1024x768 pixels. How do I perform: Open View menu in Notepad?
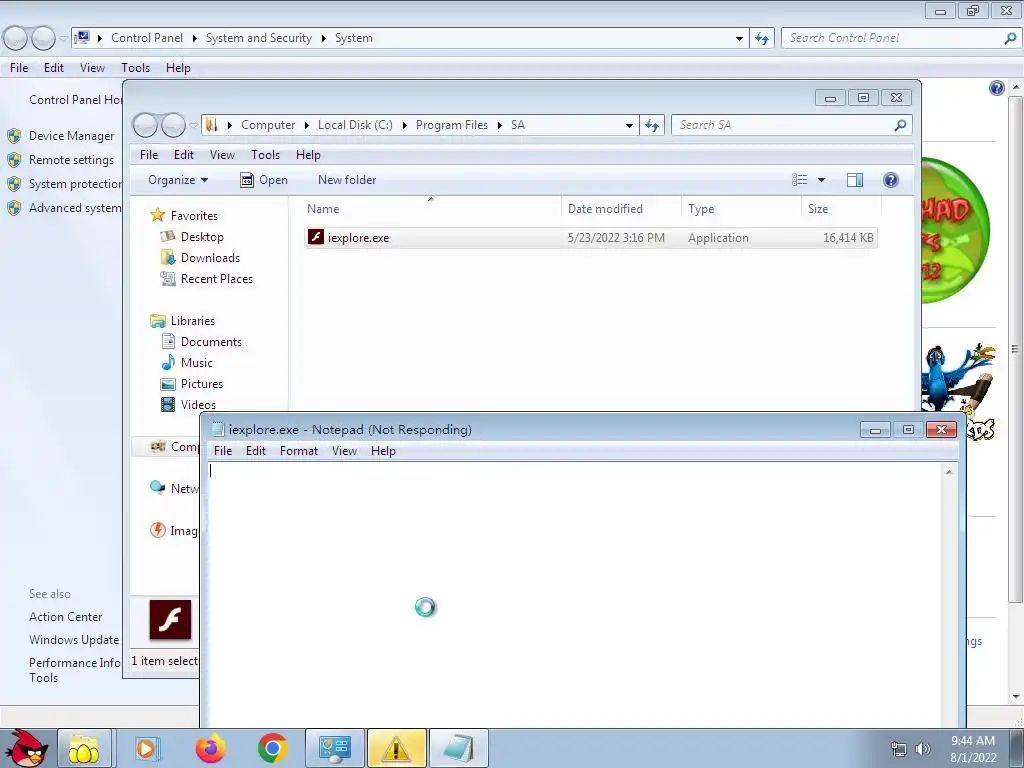pyautogui.click(x=344, y=451)
